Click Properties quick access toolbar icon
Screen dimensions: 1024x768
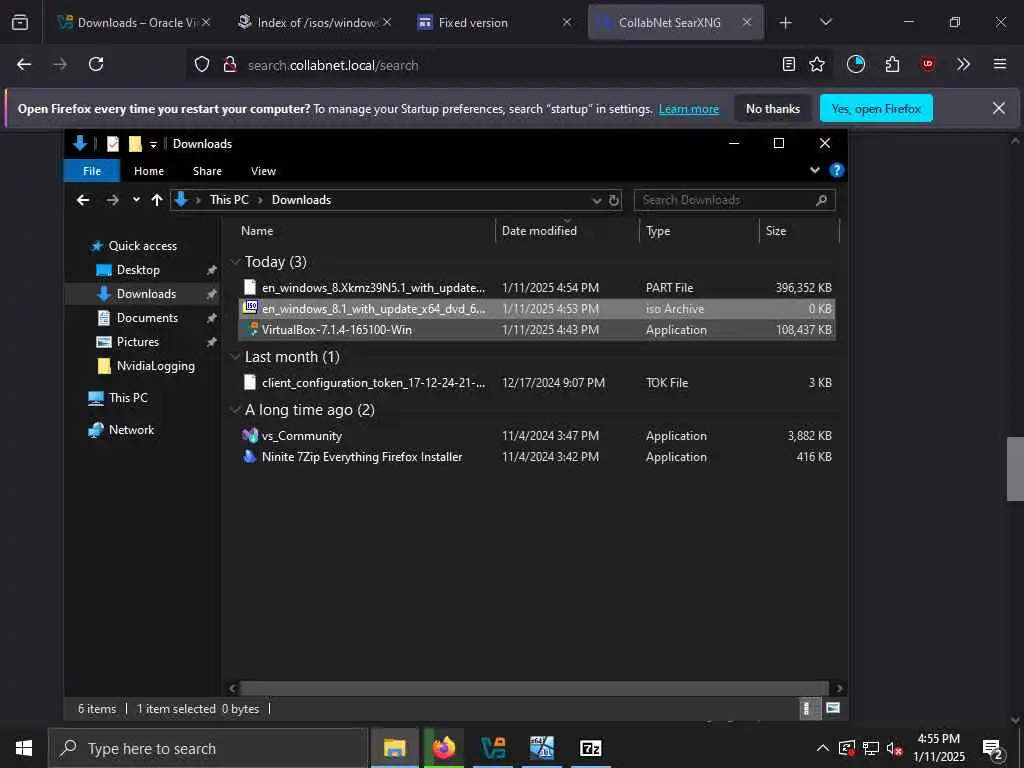click(113, 144)
